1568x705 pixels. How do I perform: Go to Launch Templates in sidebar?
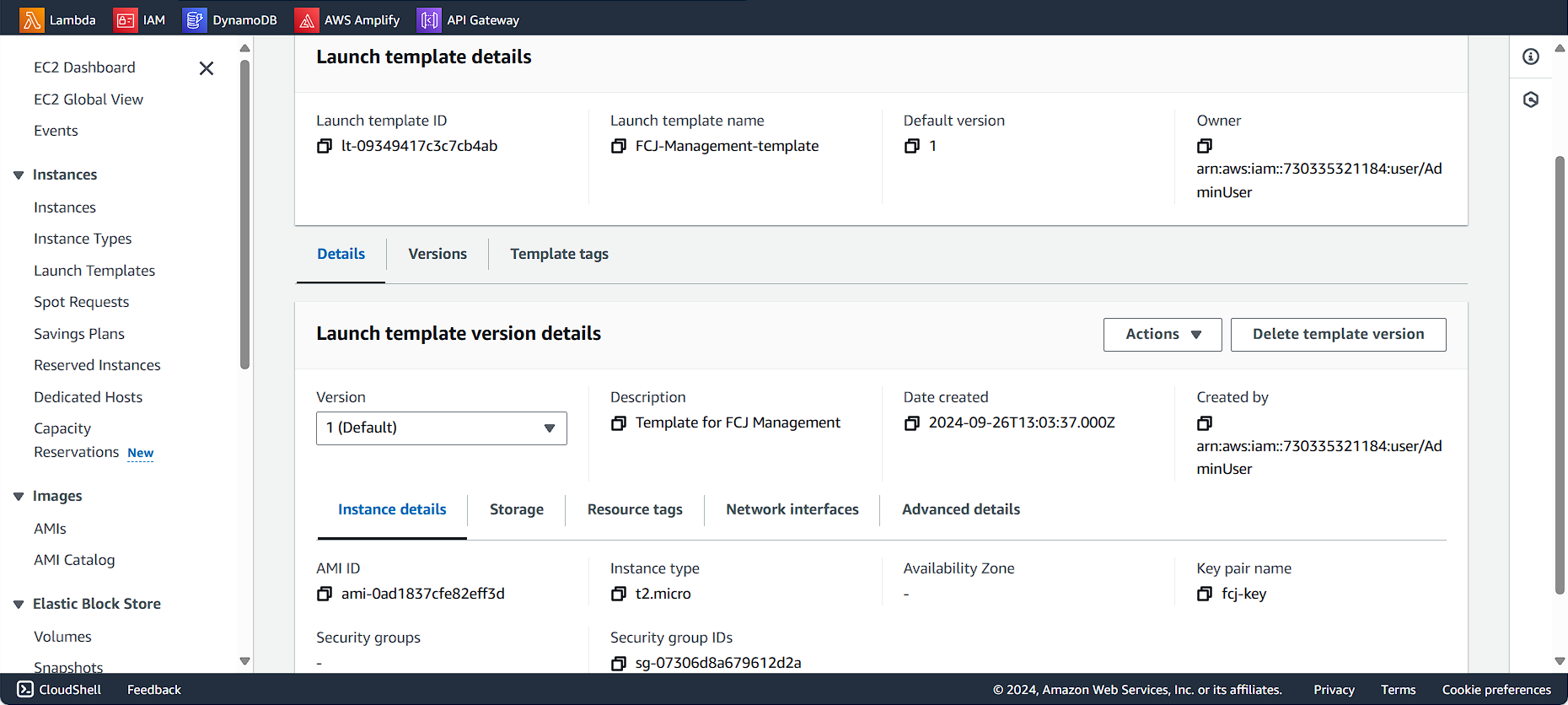point(94,271)
